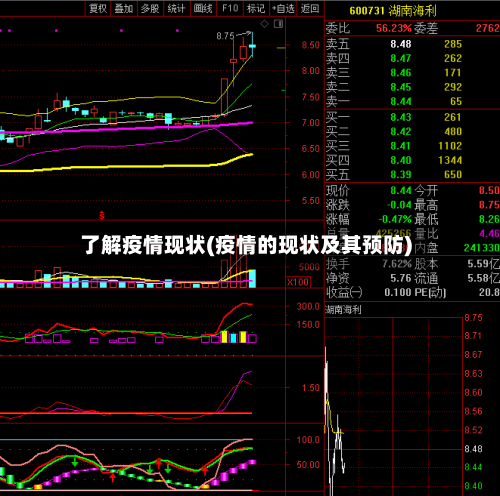This screenshot has width=500, height=496.
Task: Select the 买五 bid row at 8.39
Action: click(x=412, y=175)
